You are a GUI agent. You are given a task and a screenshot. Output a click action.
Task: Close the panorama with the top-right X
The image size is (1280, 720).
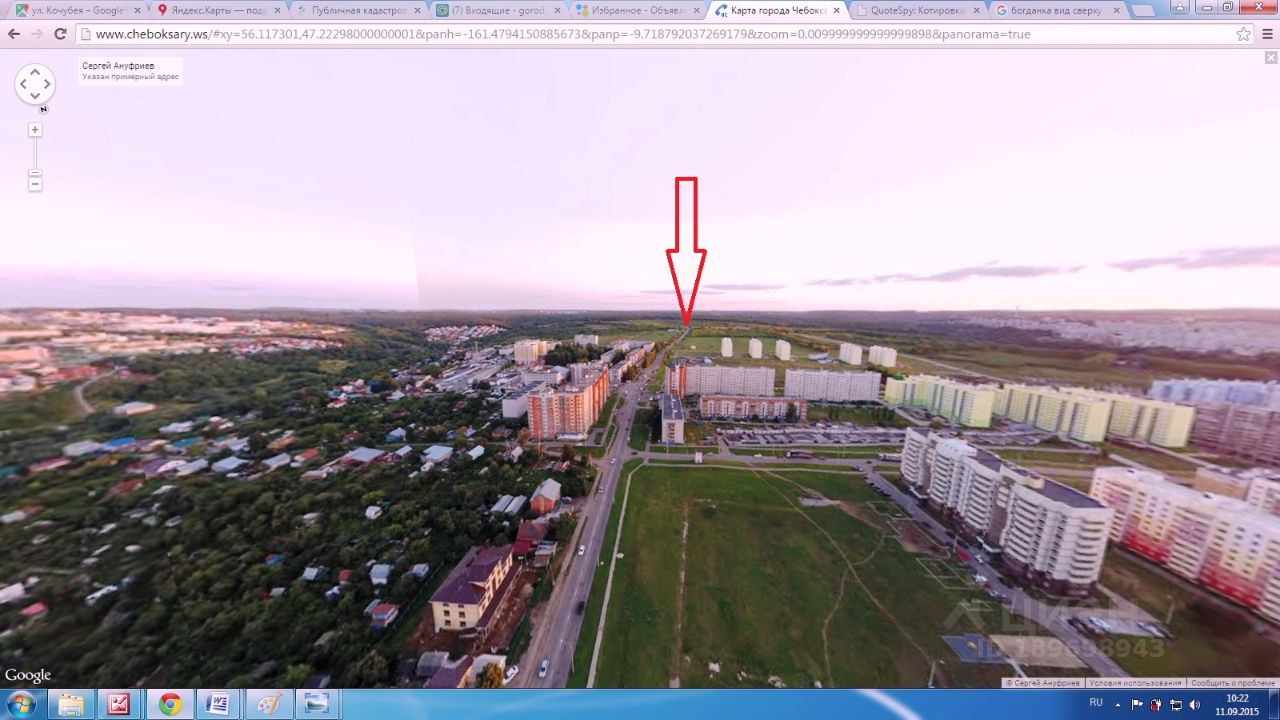click(1271, 58)
